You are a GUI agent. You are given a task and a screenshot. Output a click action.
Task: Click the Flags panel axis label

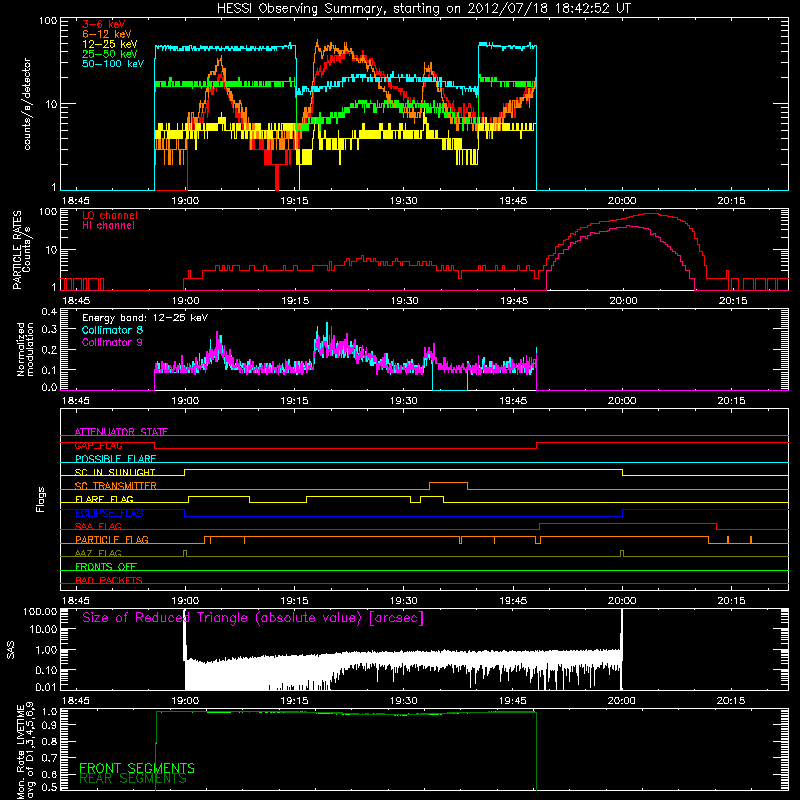point(41,499)
